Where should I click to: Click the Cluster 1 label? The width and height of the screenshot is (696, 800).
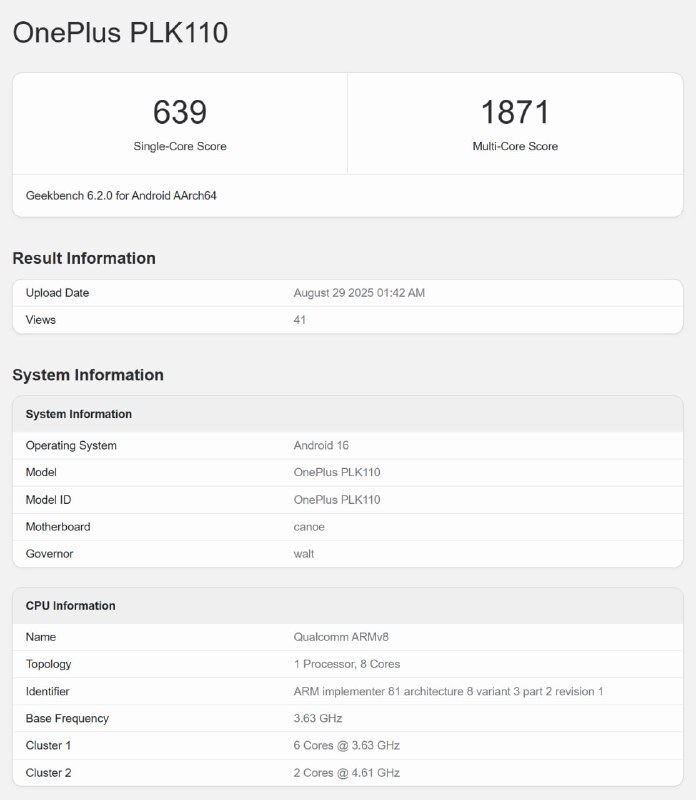(x=48, y=746)
